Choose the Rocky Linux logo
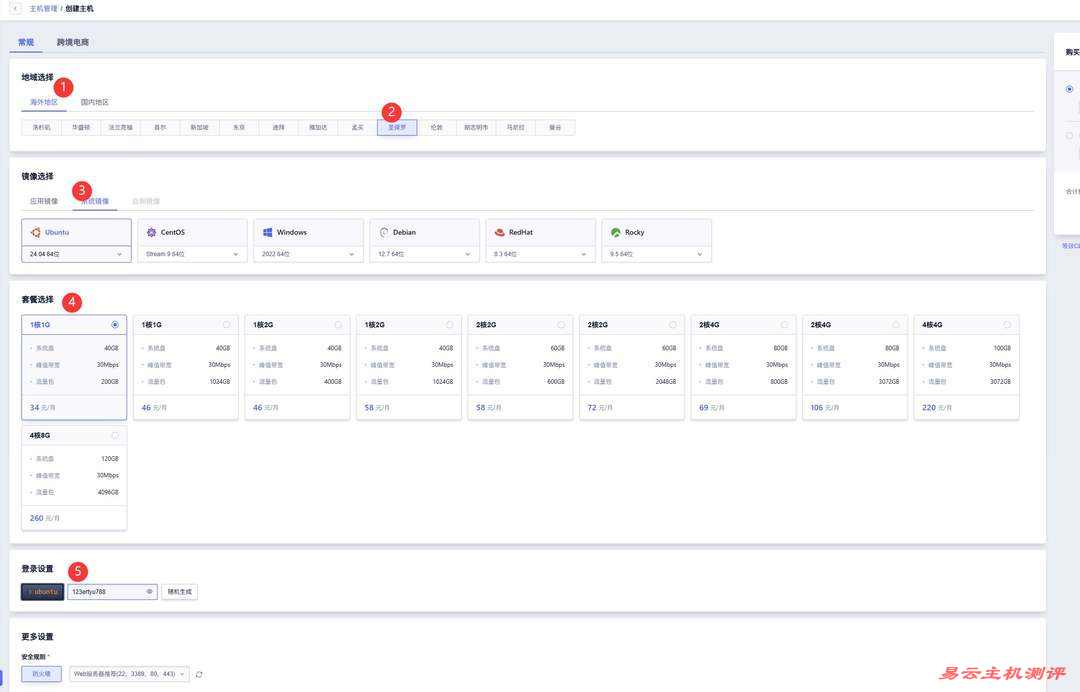The height and width of the screenshot is (692, 1080). [616, 232]
